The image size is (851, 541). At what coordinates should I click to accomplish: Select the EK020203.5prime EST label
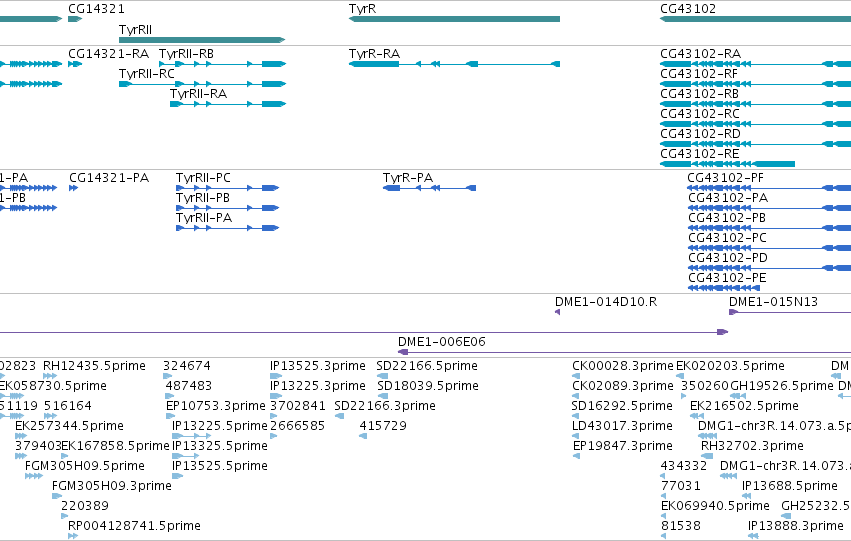point(730,366)
